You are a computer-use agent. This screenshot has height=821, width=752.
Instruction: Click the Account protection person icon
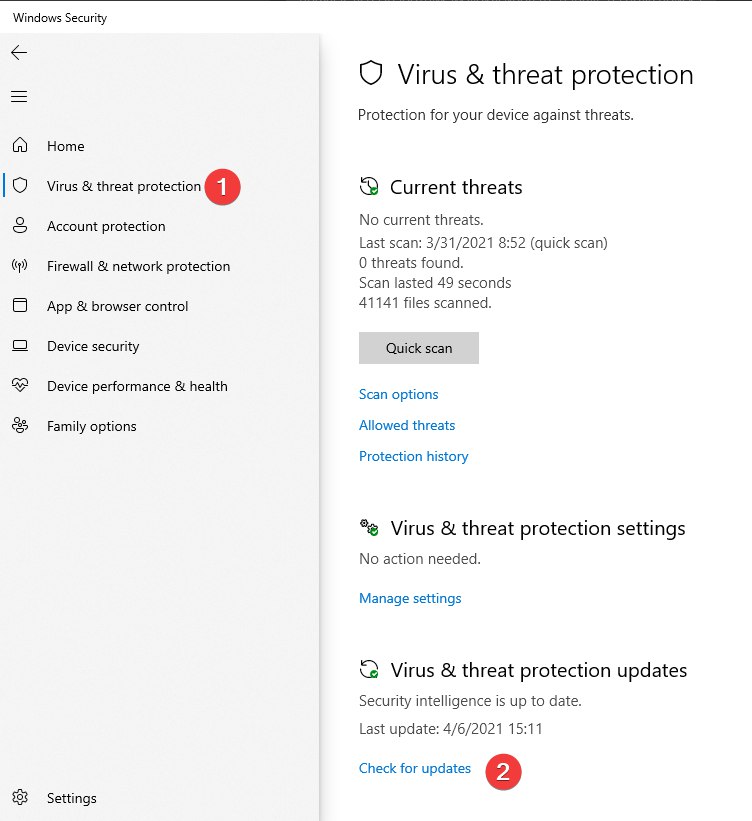[20, 225]
